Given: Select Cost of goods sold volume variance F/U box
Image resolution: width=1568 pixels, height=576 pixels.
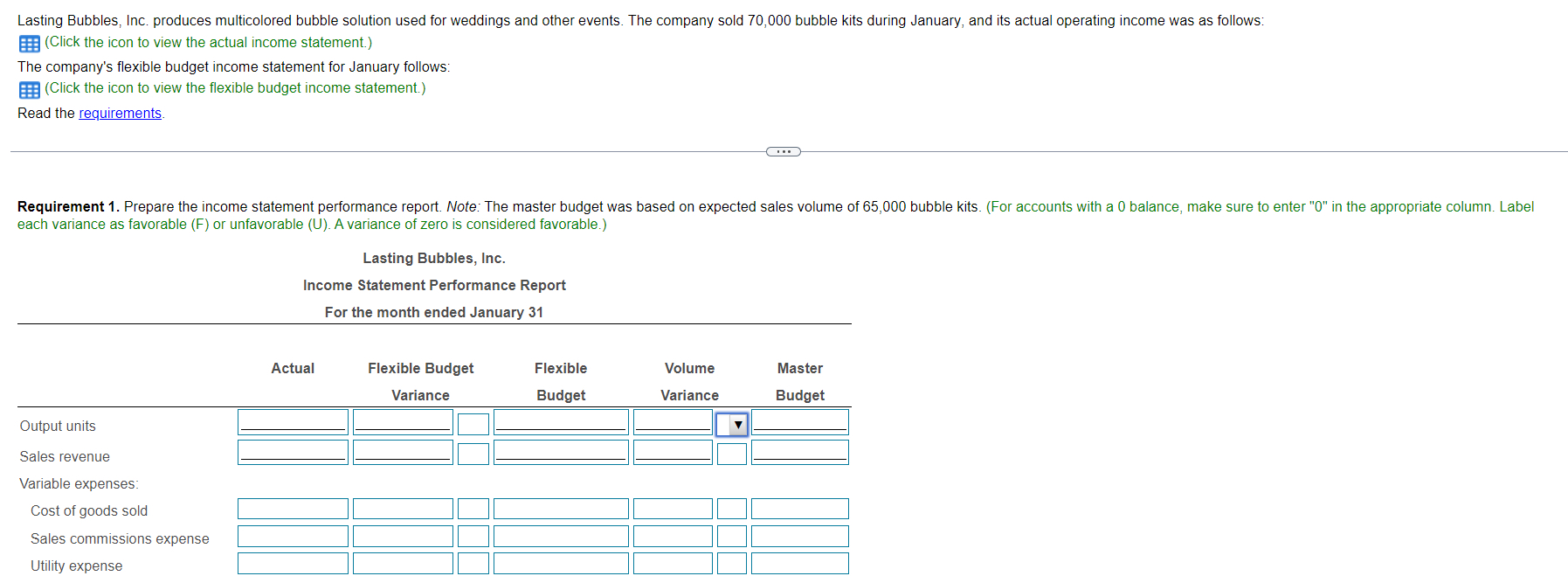Looking at the screenshot, I should [x=732, y=509].
